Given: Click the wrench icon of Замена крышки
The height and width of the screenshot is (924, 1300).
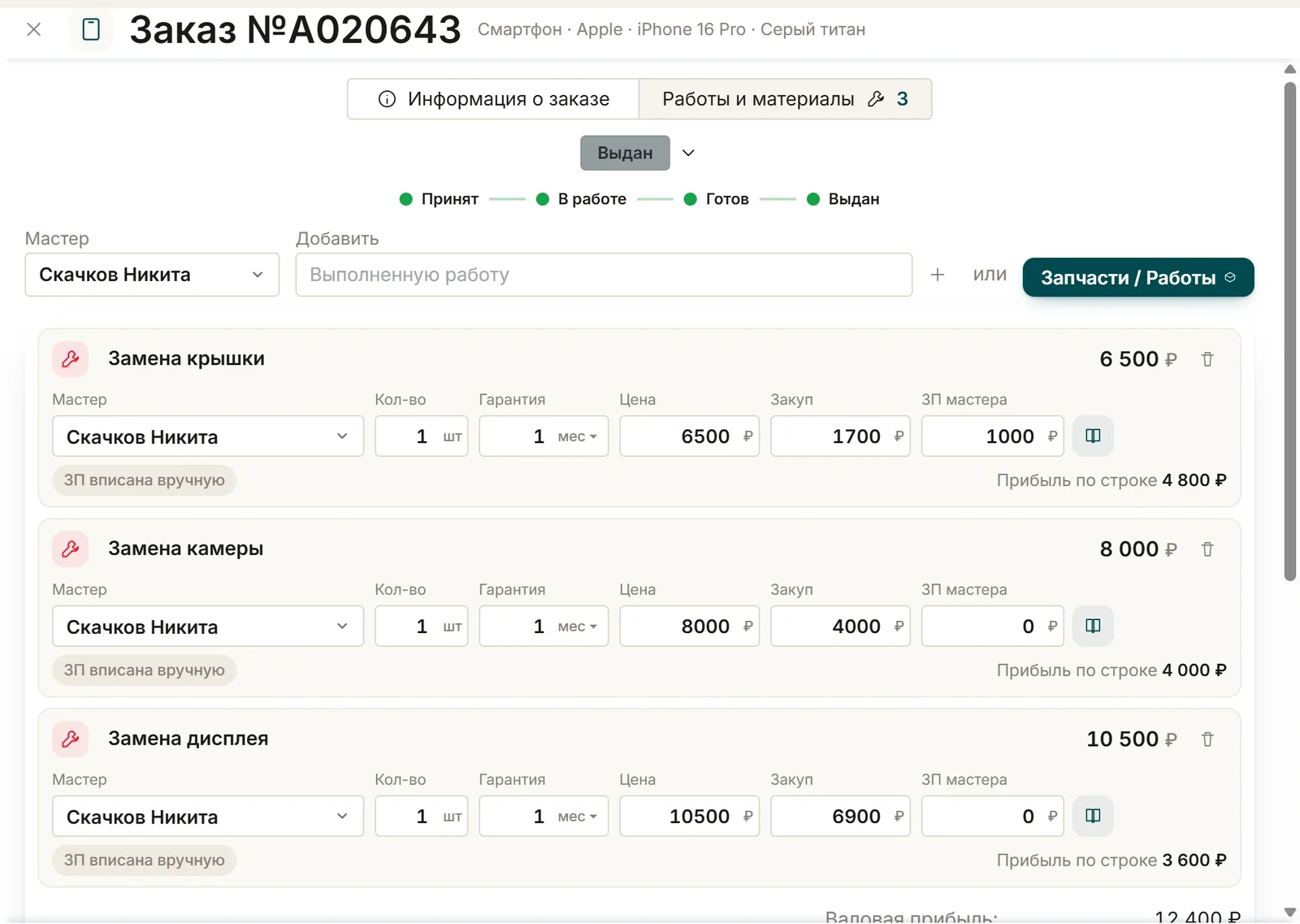Looking at the screenshot, I should (71, 359).
